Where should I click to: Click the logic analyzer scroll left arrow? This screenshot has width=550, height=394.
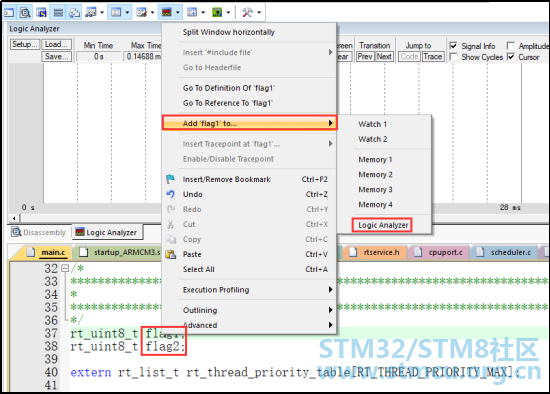click(x=14, y=218)
